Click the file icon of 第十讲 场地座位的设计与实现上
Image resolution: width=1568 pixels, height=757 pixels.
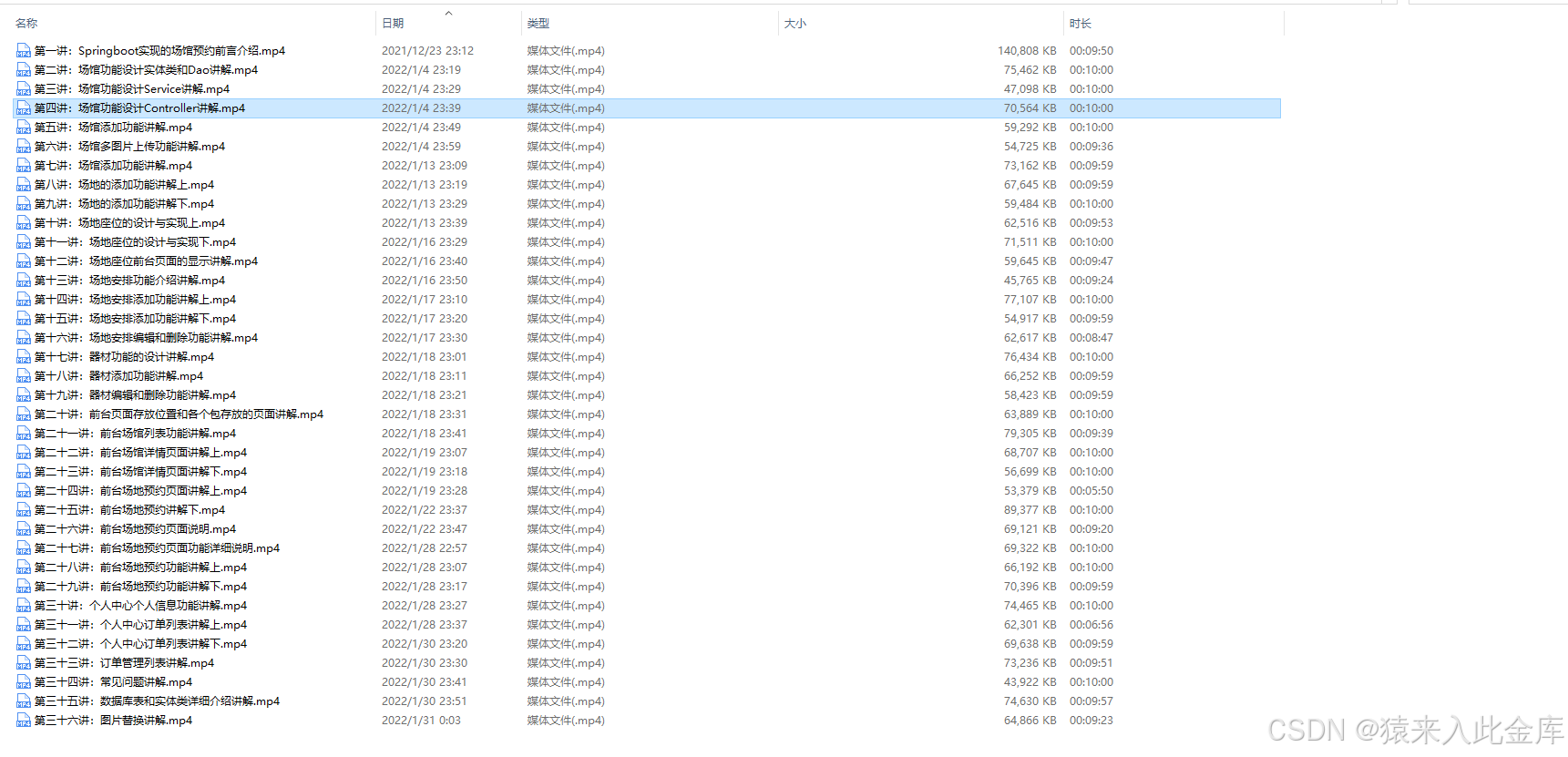(x=24, y=223)
